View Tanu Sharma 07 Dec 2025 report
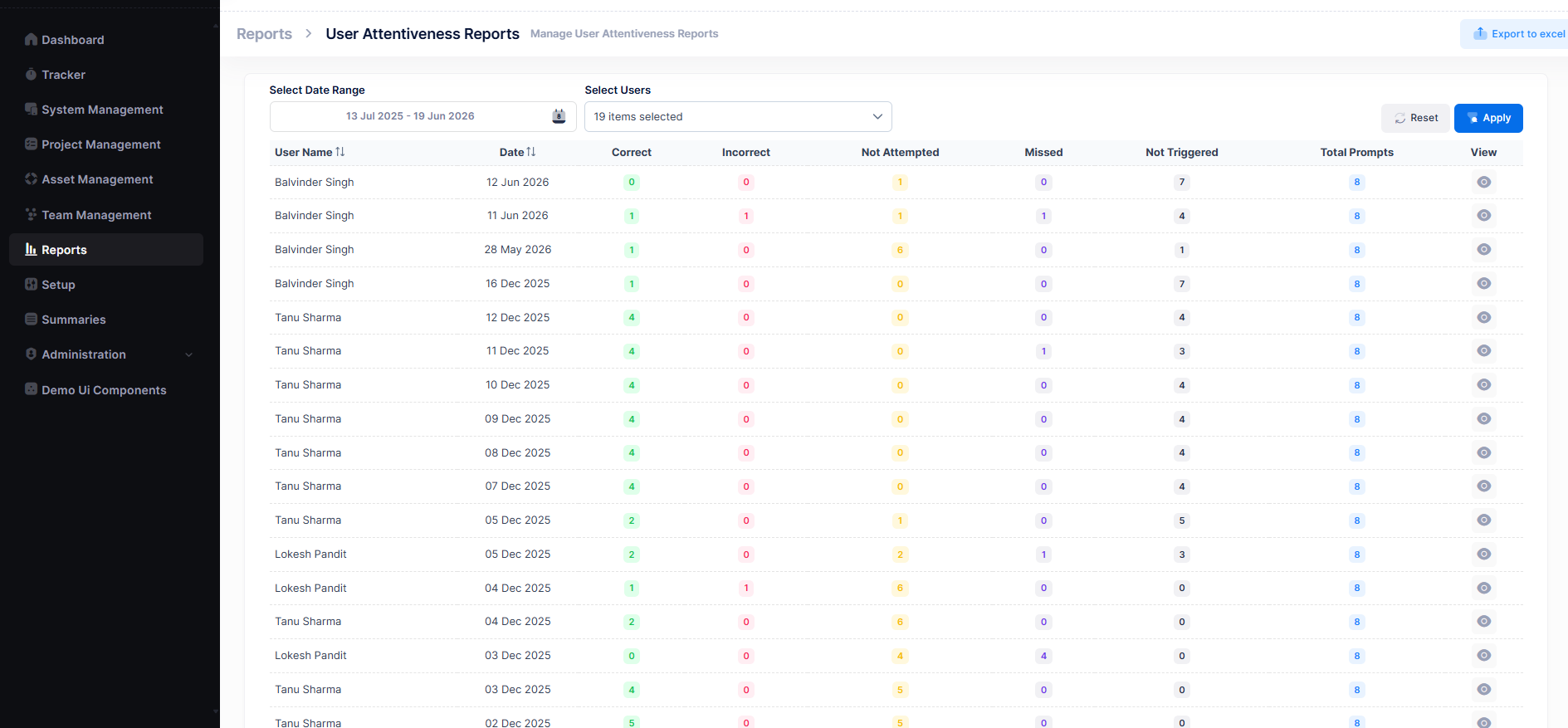The width and height of the screenshot is (1568, 728). (1484, 486)
